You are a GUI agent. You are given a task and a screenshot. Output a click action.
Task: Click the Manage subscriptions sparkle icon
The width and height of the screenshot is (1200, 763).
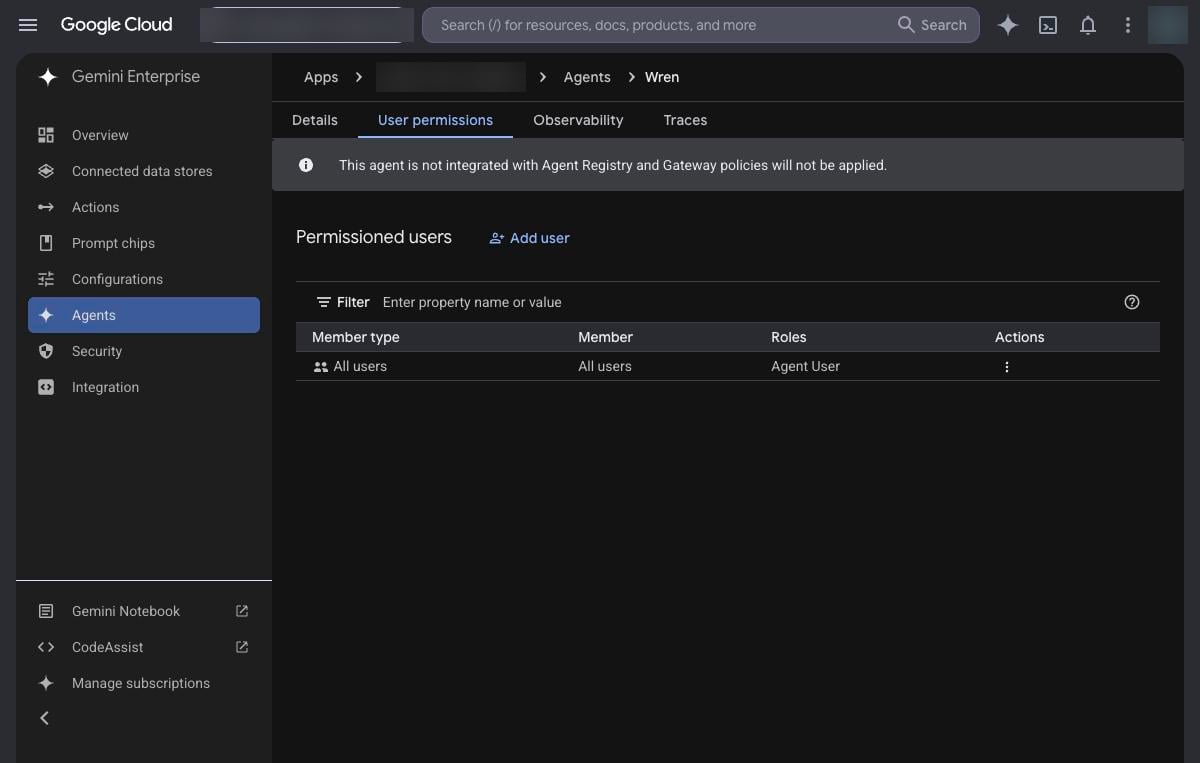click(46, 683)
